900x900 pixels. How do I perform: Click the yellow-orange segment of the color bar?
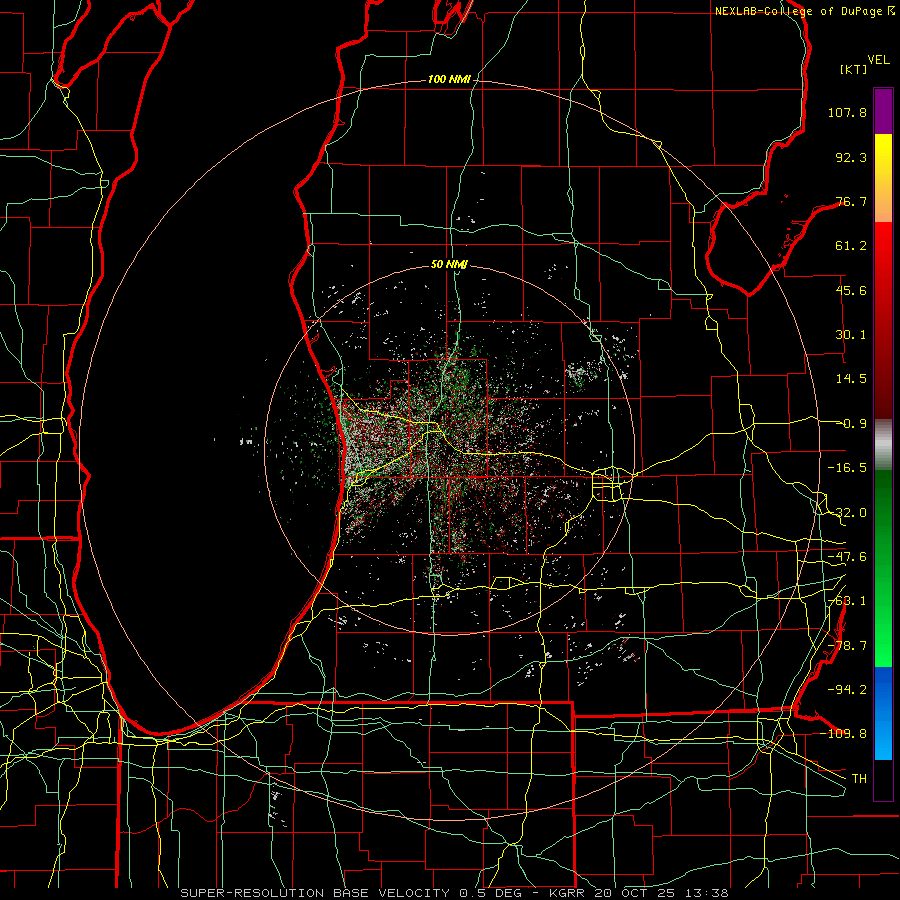[883, 178]
